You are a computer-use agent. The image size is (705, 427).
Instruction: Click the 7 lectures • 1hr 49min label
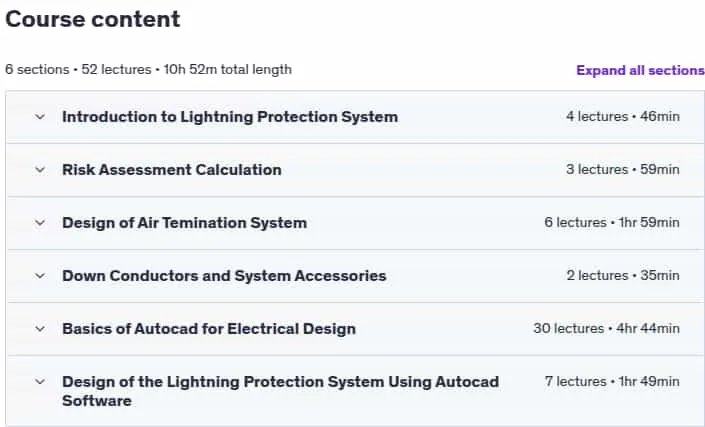coord(612,382)
